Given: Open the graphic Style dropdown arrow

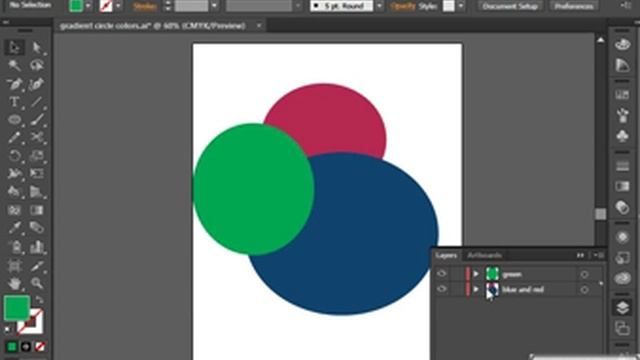Looking at the screenshot, I should click(x=460, y=6).
